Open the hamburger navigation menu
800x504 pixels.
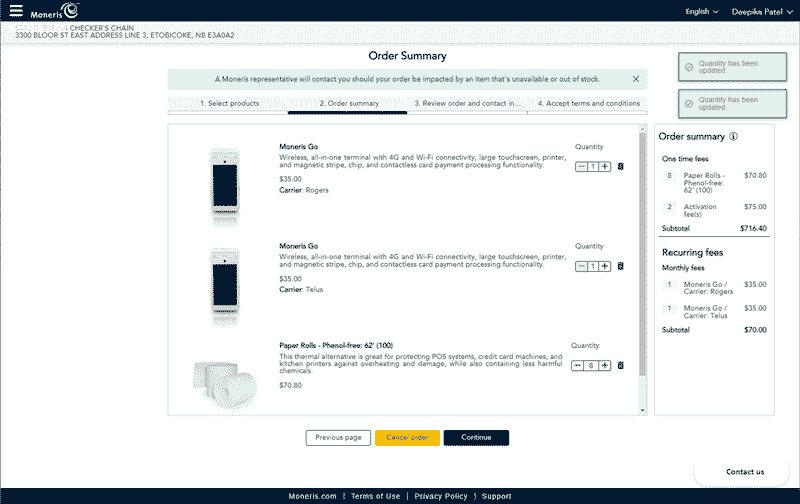16,11
